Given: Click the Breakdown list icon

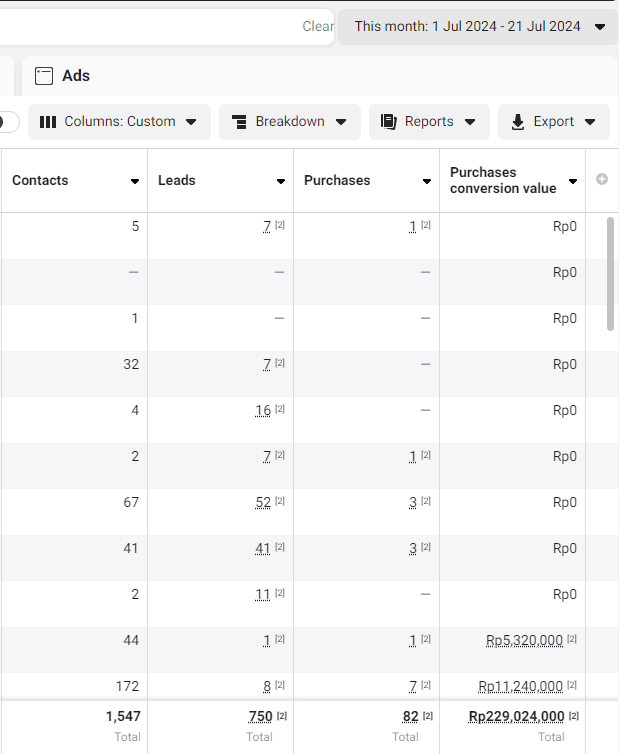Looking at the screenshot, I should pyautogui.click(x=239, y=122).
